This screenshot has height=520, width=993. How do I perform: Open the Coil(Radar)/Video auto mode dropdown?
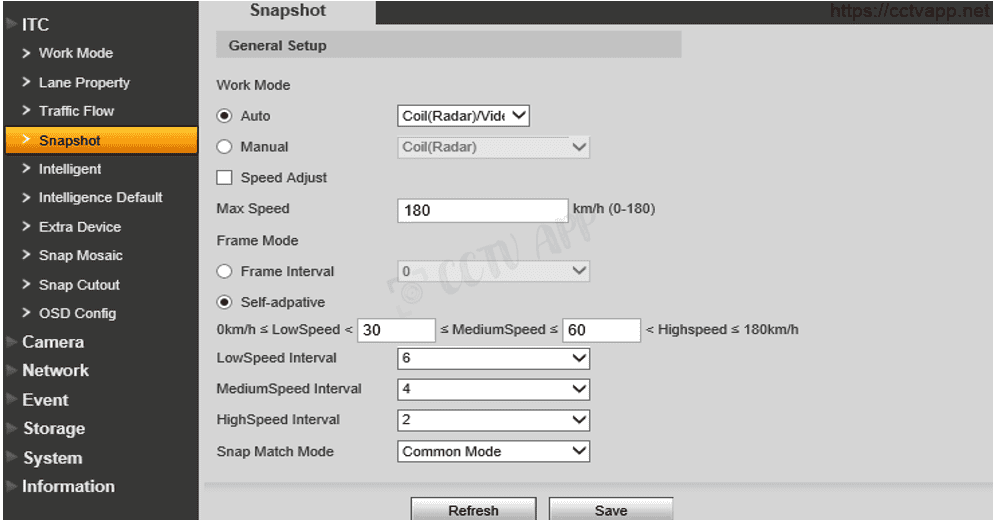(x=463, y=116)
